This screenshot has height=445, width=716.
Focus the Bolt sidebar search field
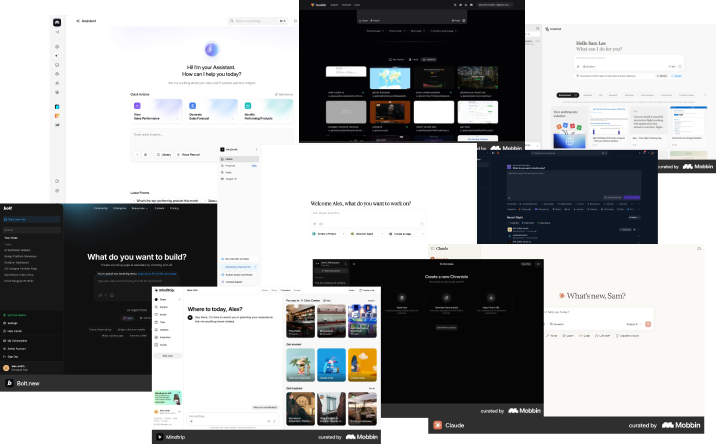[32, 230]
